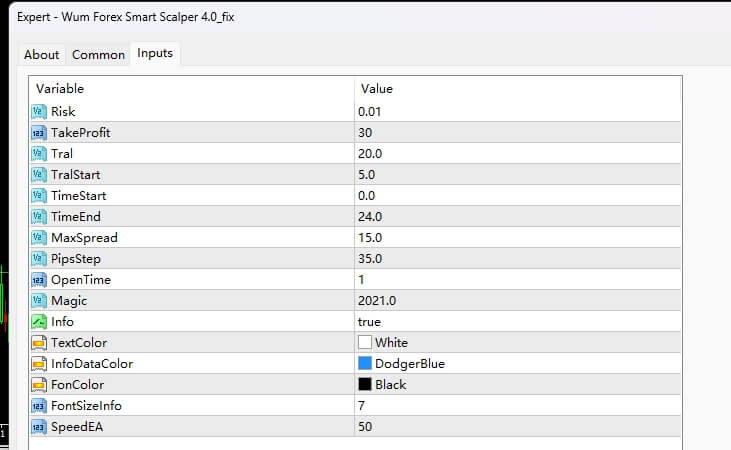The height and width of the screenshot is (450, 731).
Task: Click the TralStart variable name
Action: pos(76,174)
